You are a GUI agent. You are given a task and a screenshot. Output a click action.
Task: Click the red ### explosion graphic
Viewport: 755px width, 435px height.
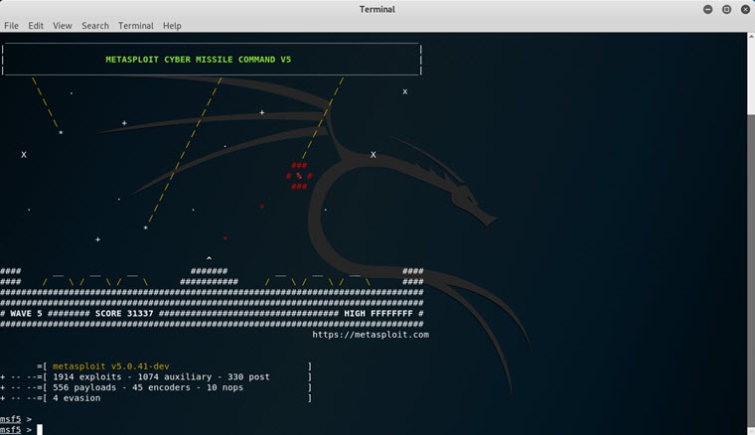point(299,176)
